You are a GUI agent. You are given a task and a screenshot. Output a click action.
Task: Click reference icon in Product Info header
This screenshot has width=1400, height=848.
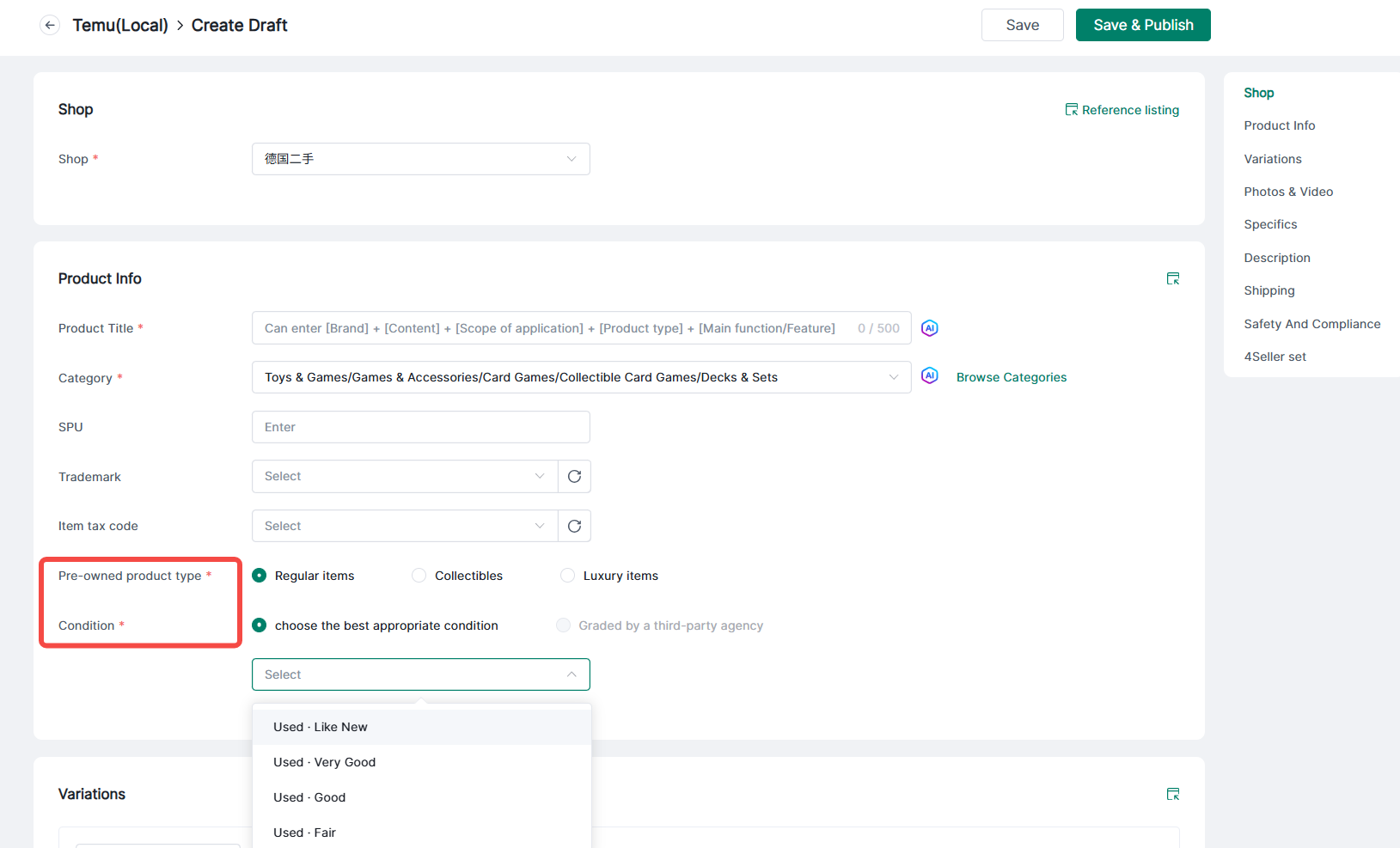(x=1172, y=278)
